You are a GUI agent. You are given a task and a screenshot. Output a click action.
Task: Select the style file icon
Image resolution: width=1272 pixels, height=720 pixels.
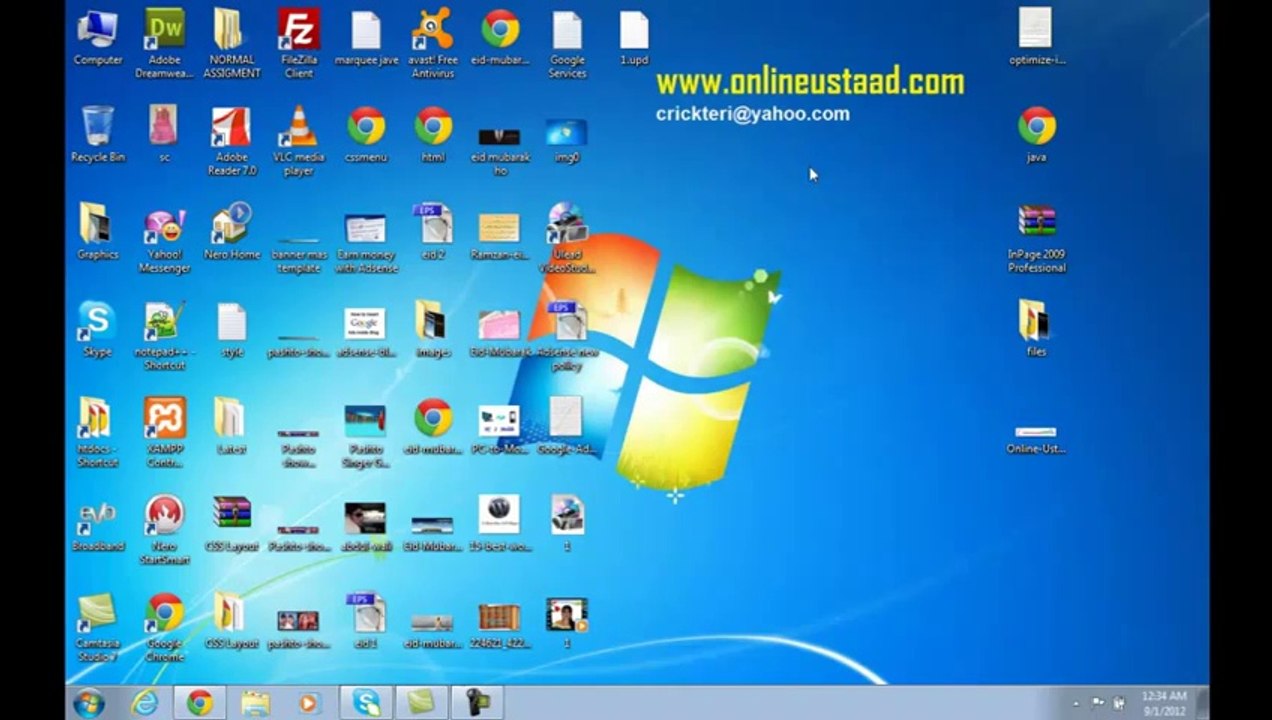[232, 328]
